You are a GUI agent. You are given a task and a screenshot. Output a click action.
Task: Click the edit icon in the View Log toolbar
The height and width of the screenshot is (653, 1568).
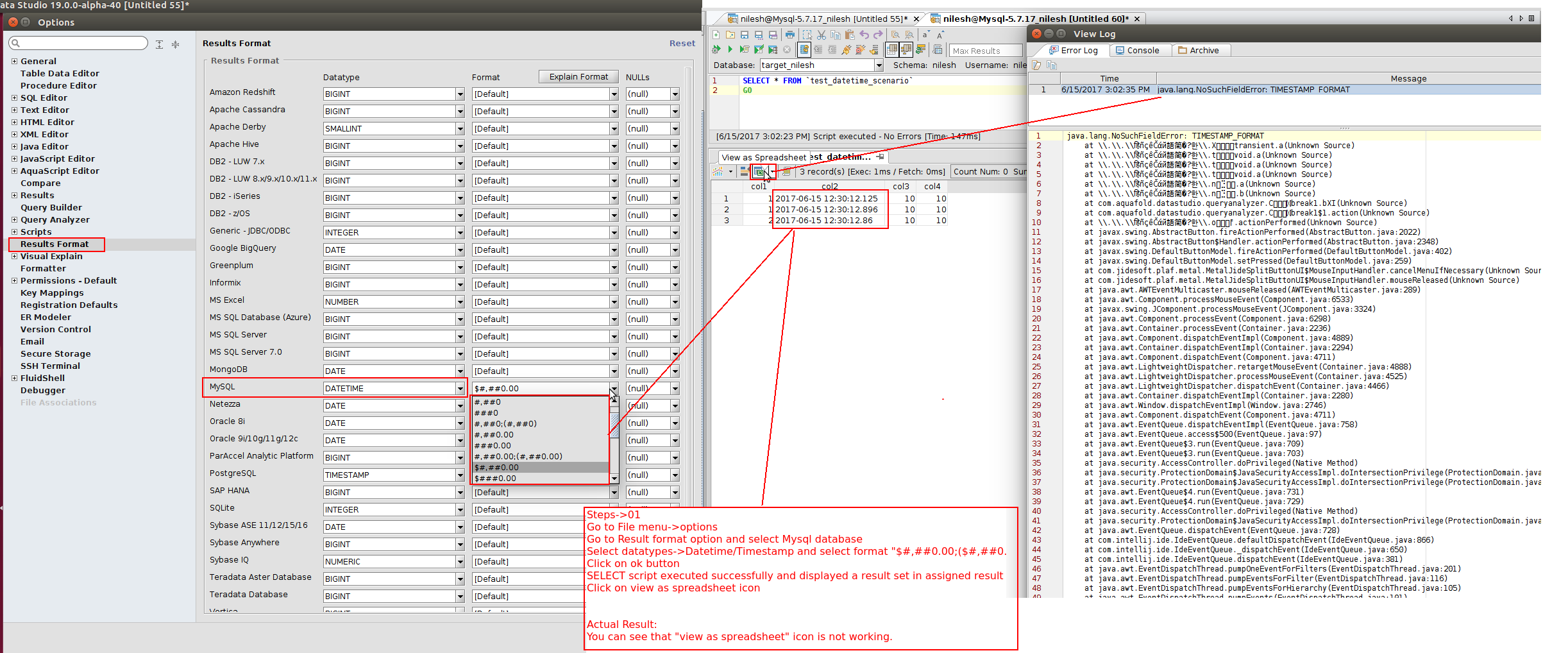[1036, 65]
